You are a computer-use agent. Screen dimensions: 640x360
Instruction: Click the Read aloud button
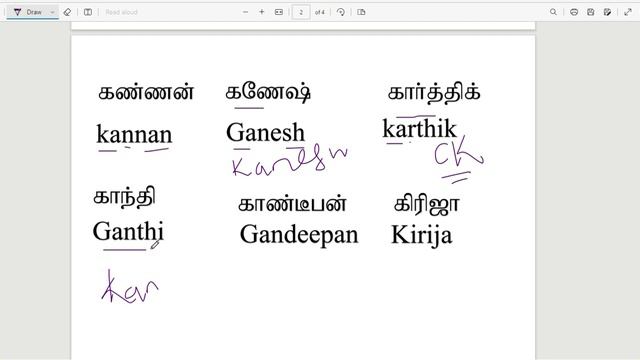click(x=121, y=12)
